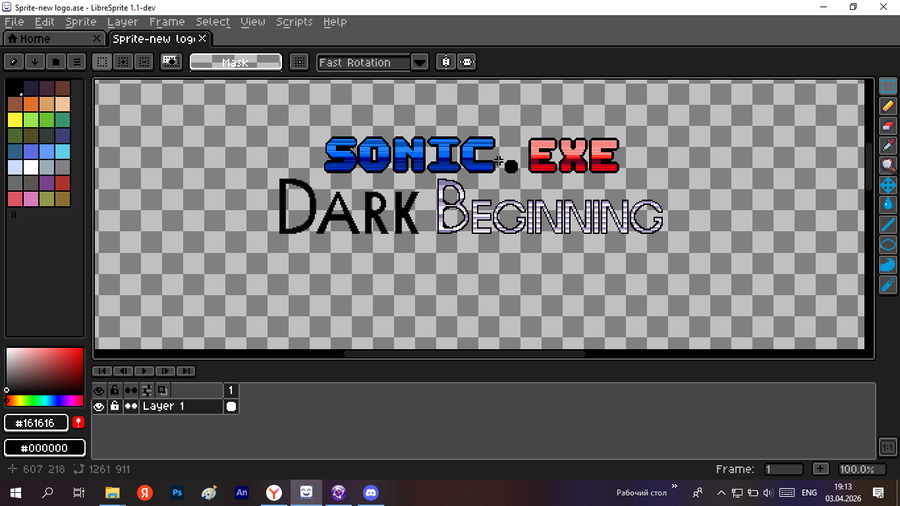Open timeline settings sliders icon

[147, 391]
